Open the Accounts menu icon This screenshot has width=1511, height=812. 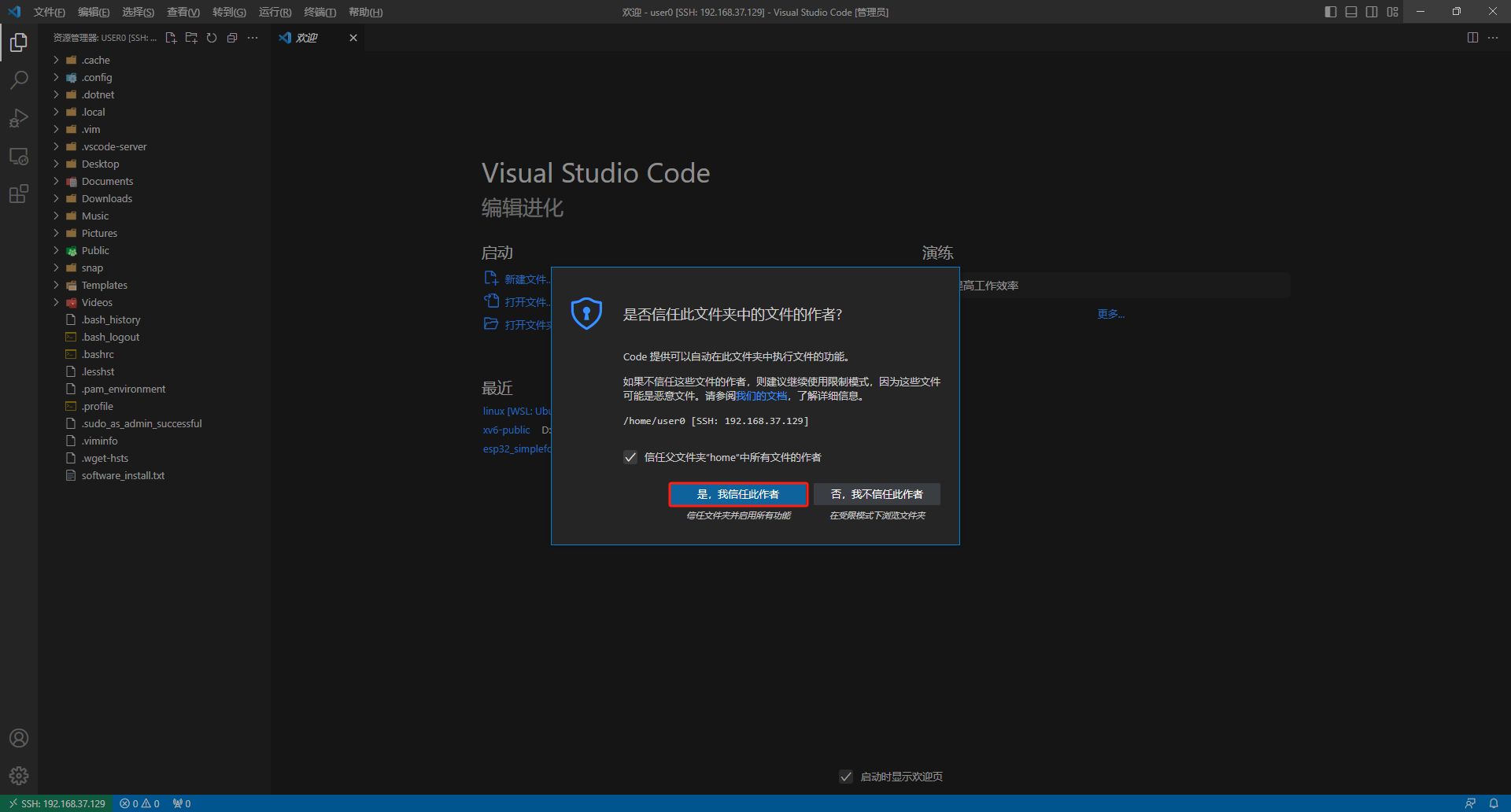(x=19, y=738)
